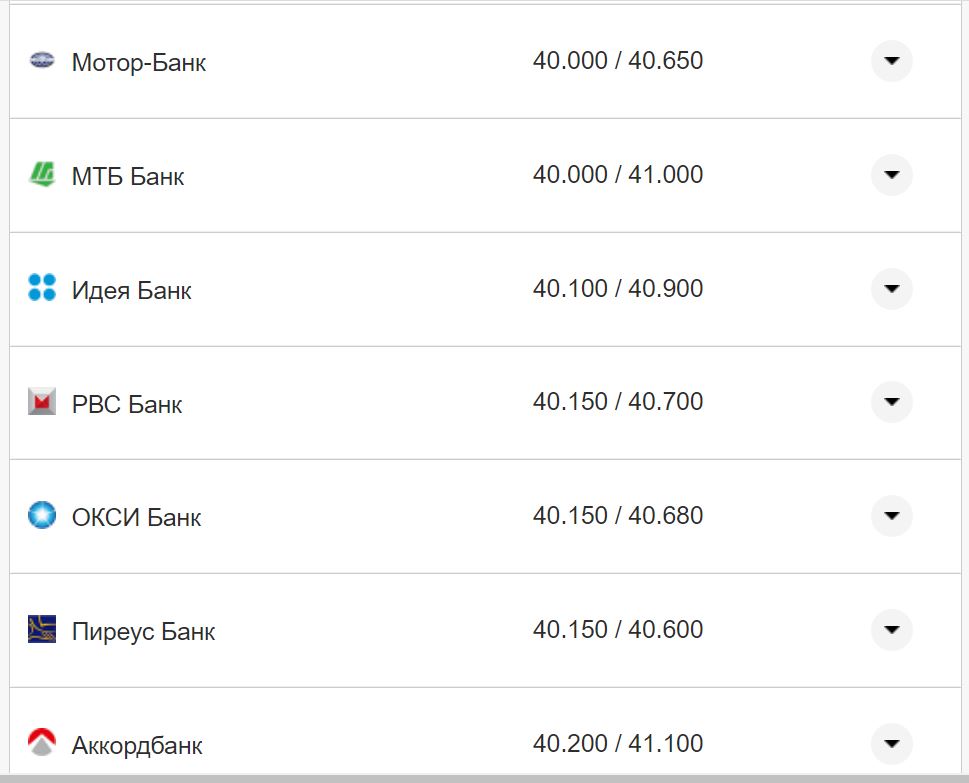This screenshot has width=969, height=783.
Task: Expand the МТБ Банк rate details
Action: pyautogui.click(x=891, y=175)
